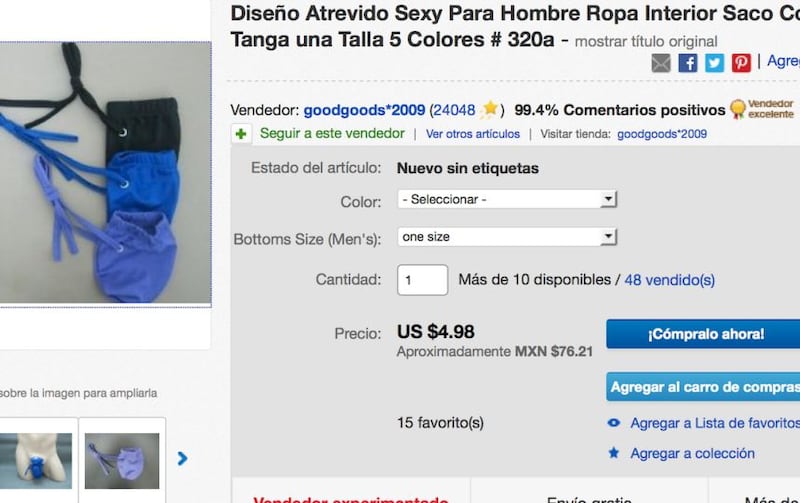Select the purple pouch thumbnail
The width and height of the screenshot is (800, 503).
pos(122,461)
